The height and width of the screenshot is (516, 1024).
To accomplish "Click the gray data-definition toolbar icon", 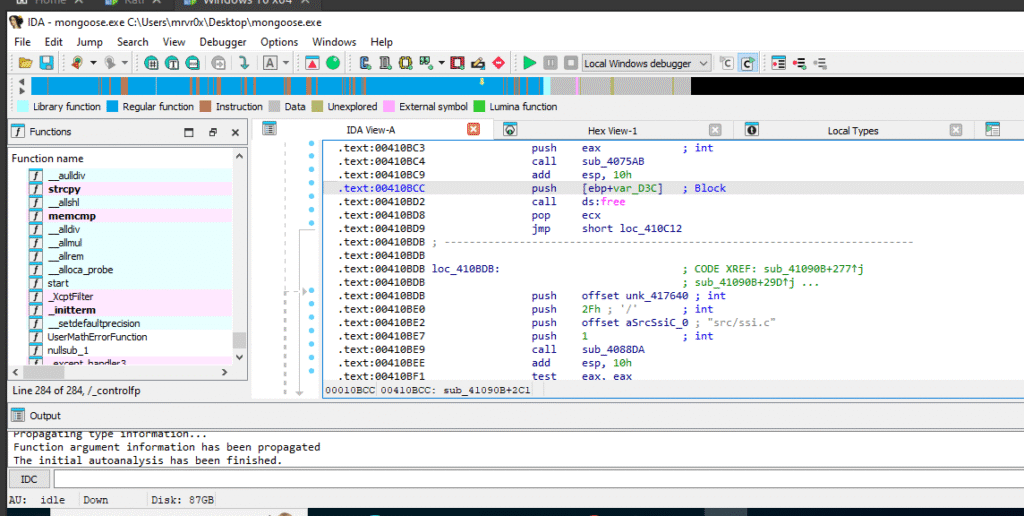I will coord(385,63).
